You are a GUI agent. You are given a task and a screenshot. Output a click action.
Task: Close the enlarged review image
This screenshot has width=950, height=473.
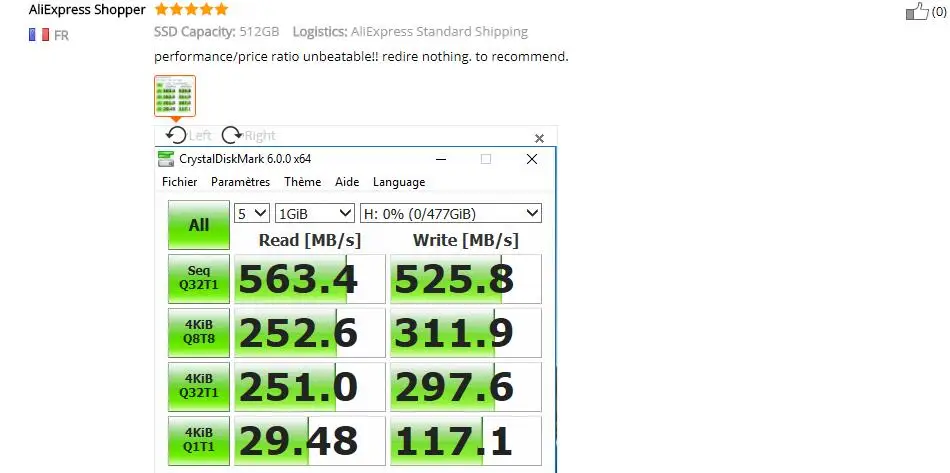(x=539, y=139)
